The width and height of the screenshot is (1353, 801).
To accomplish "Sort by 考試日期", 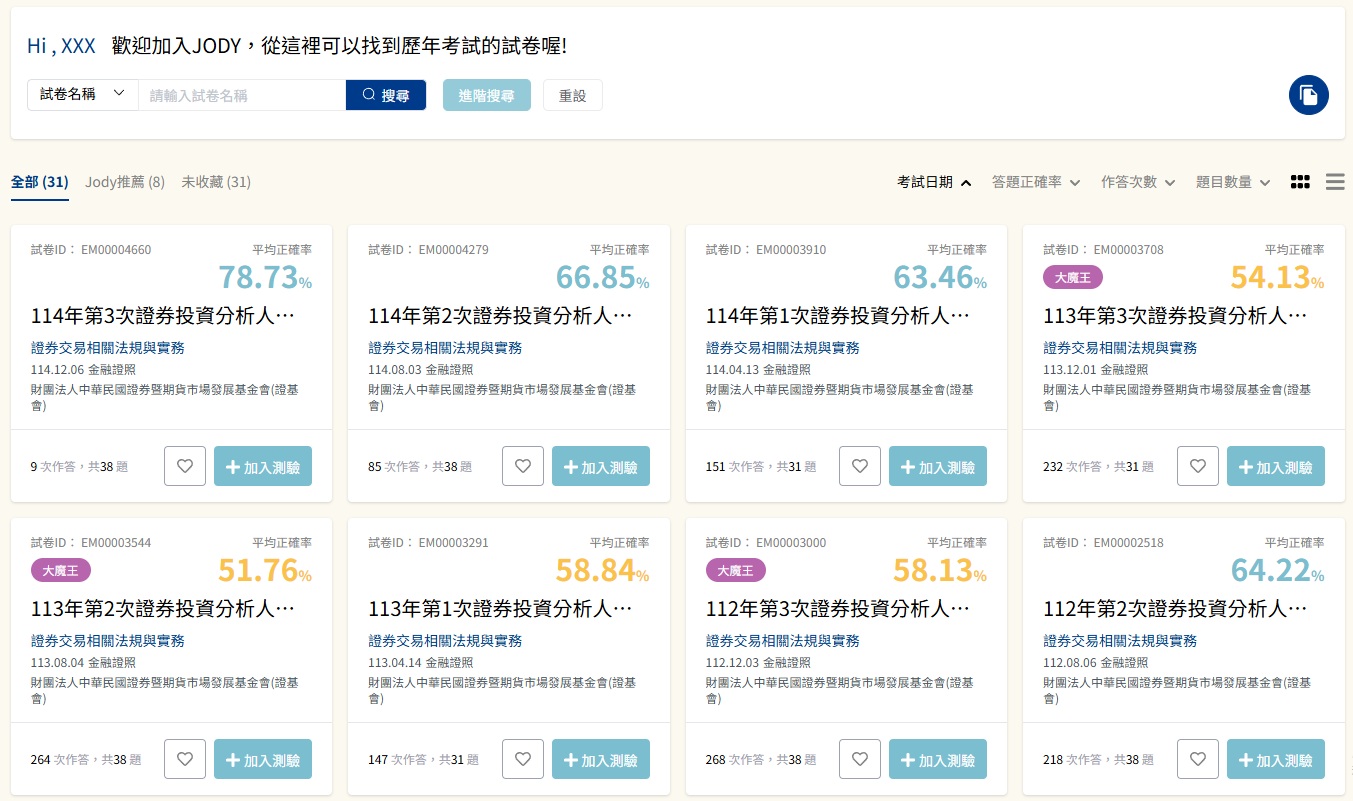I will [x=934, y=182].
